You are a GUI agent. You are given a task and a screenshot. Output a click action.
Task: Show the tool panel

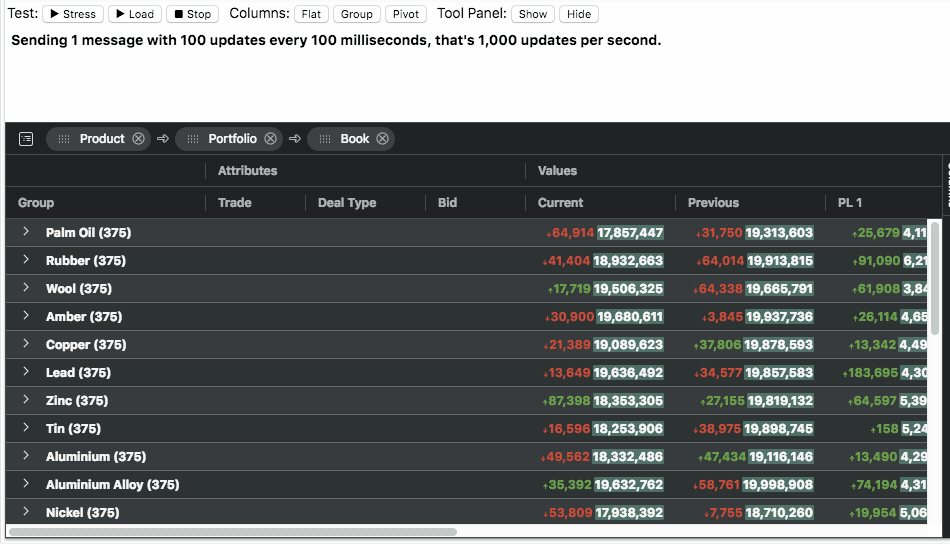pyautogui.click(x=533, y=14)
